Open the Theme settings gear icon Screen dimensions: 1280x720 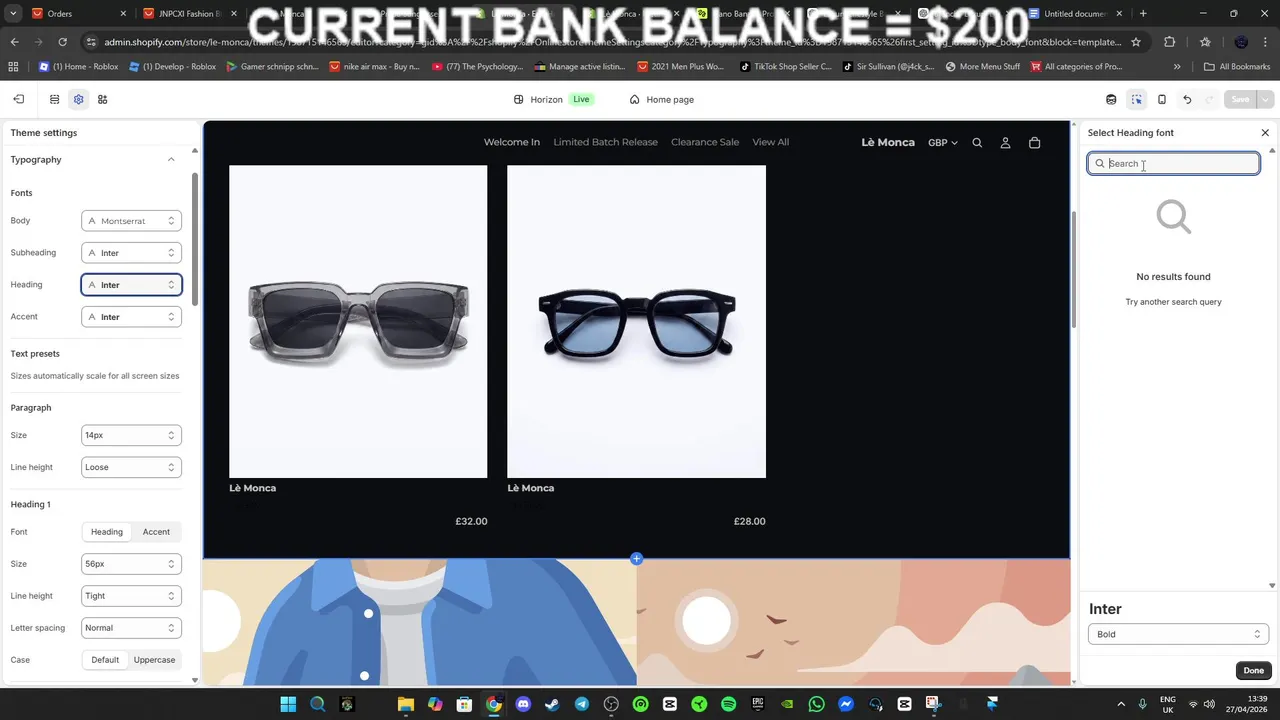[78, 99]
